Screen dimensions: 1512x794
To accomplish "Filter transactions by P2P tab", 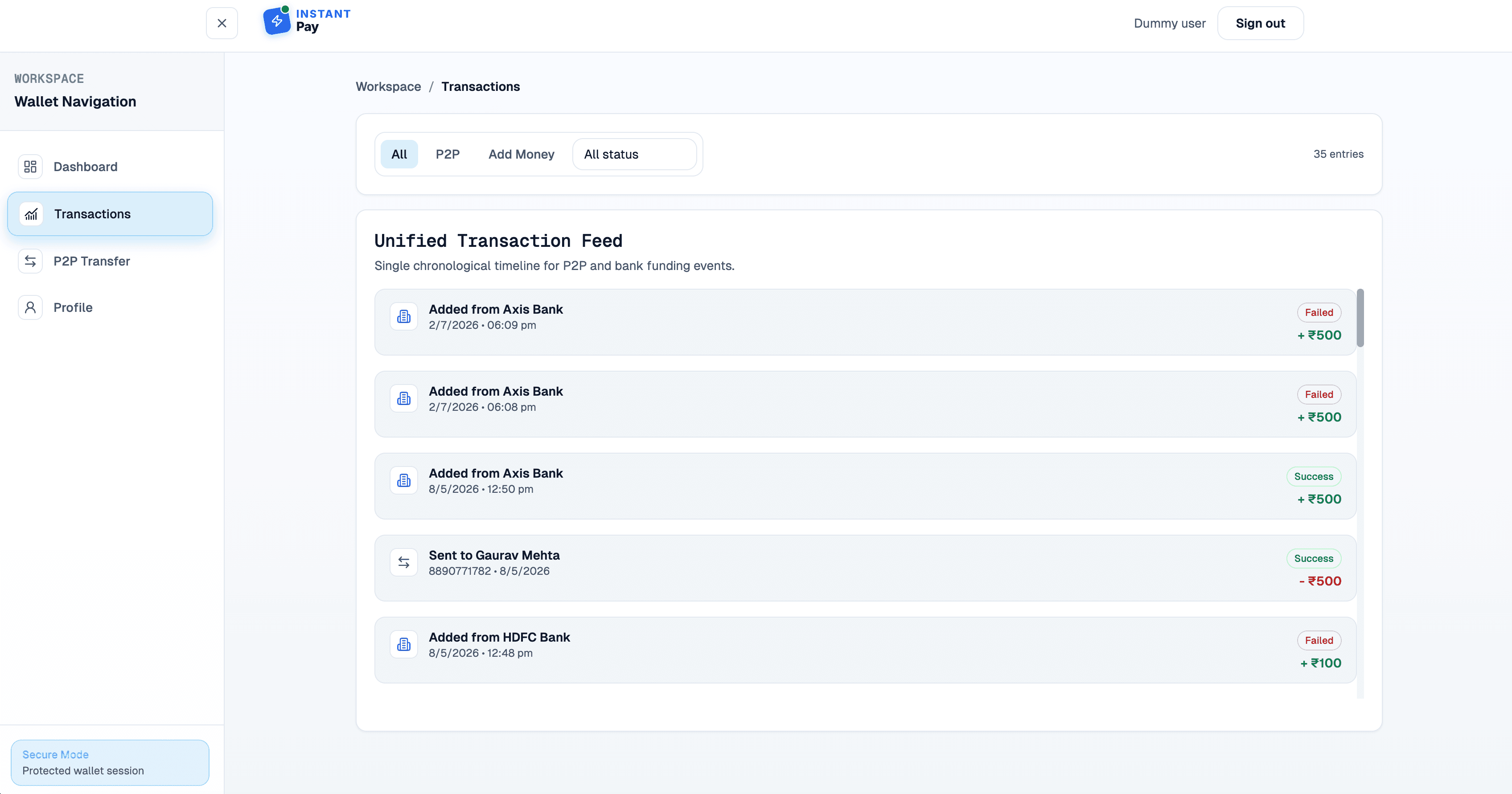I will (x=448, y=154).
